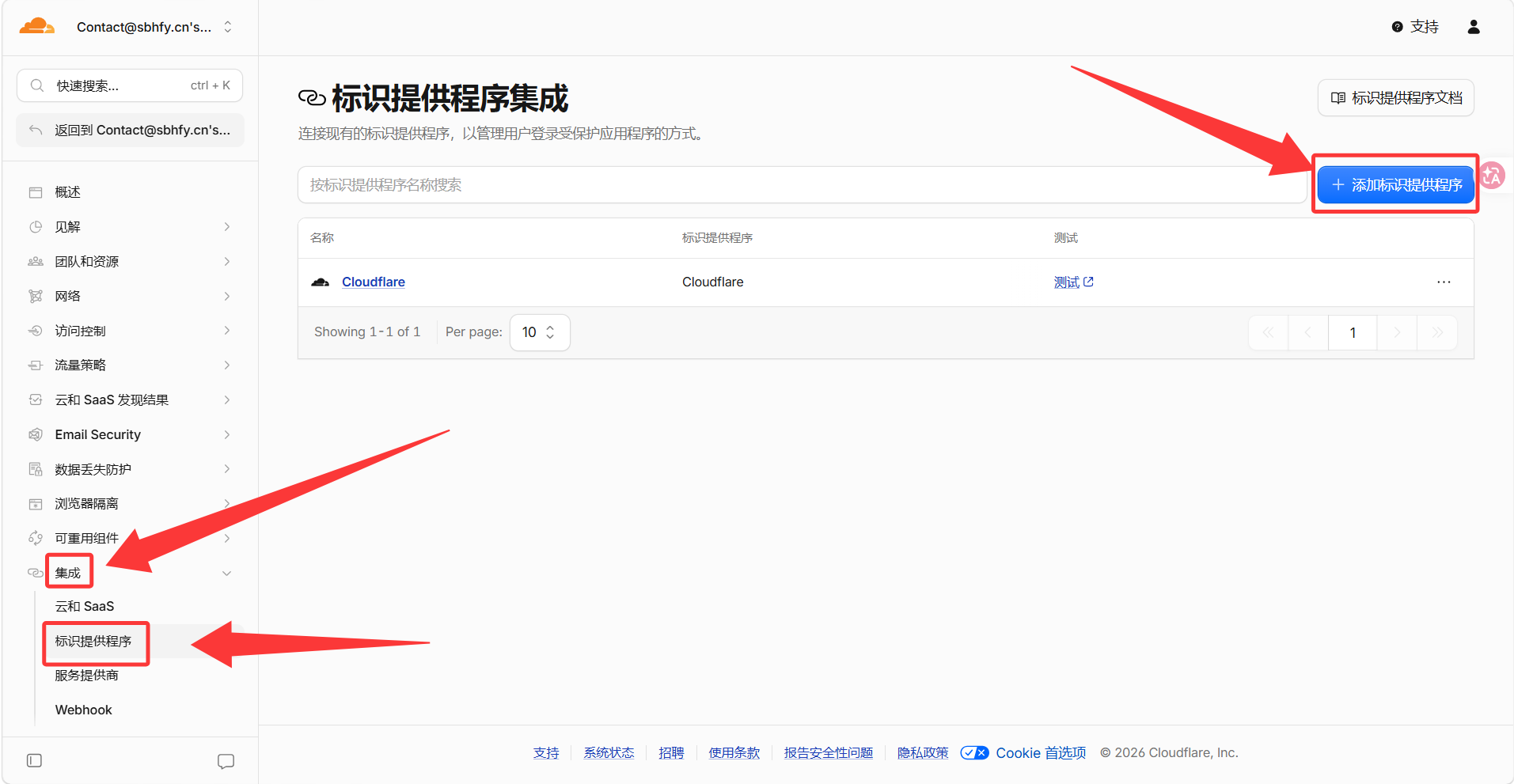
Task: Open footer 报告安全性问题 link
Action: (828, 752)
